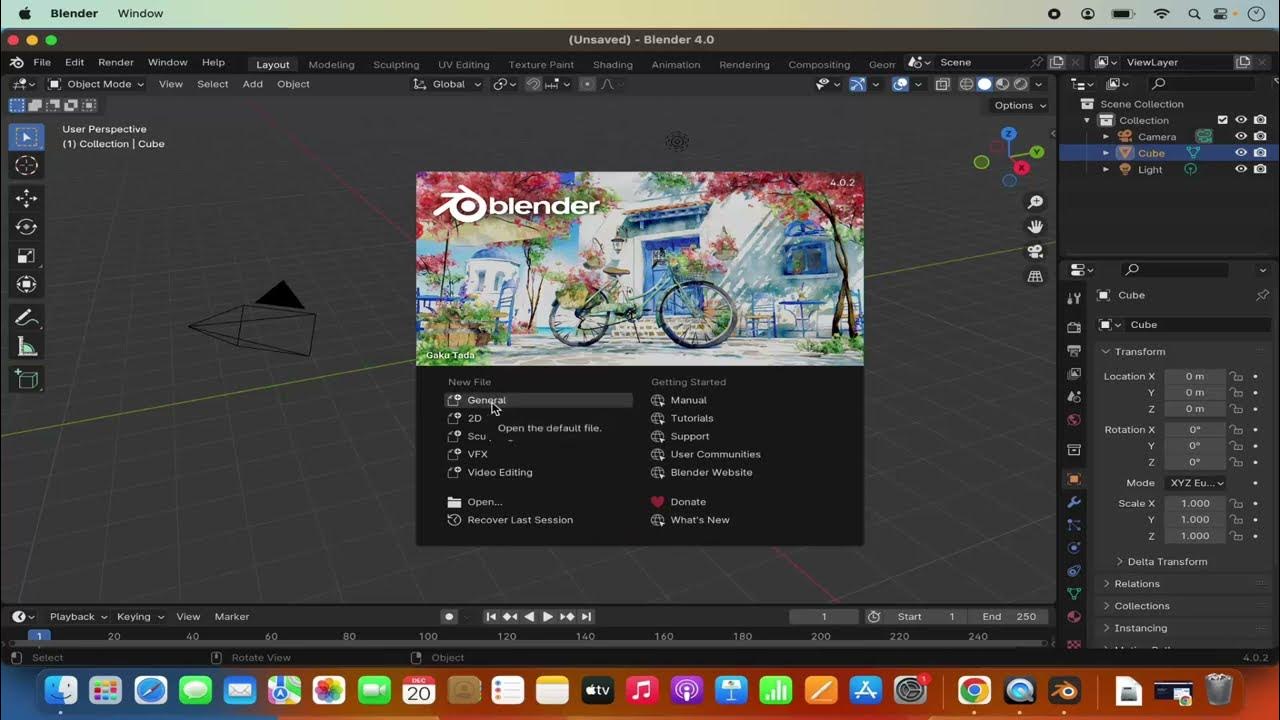
Task: Open the Object properties tab
Action: point(1074,479)
